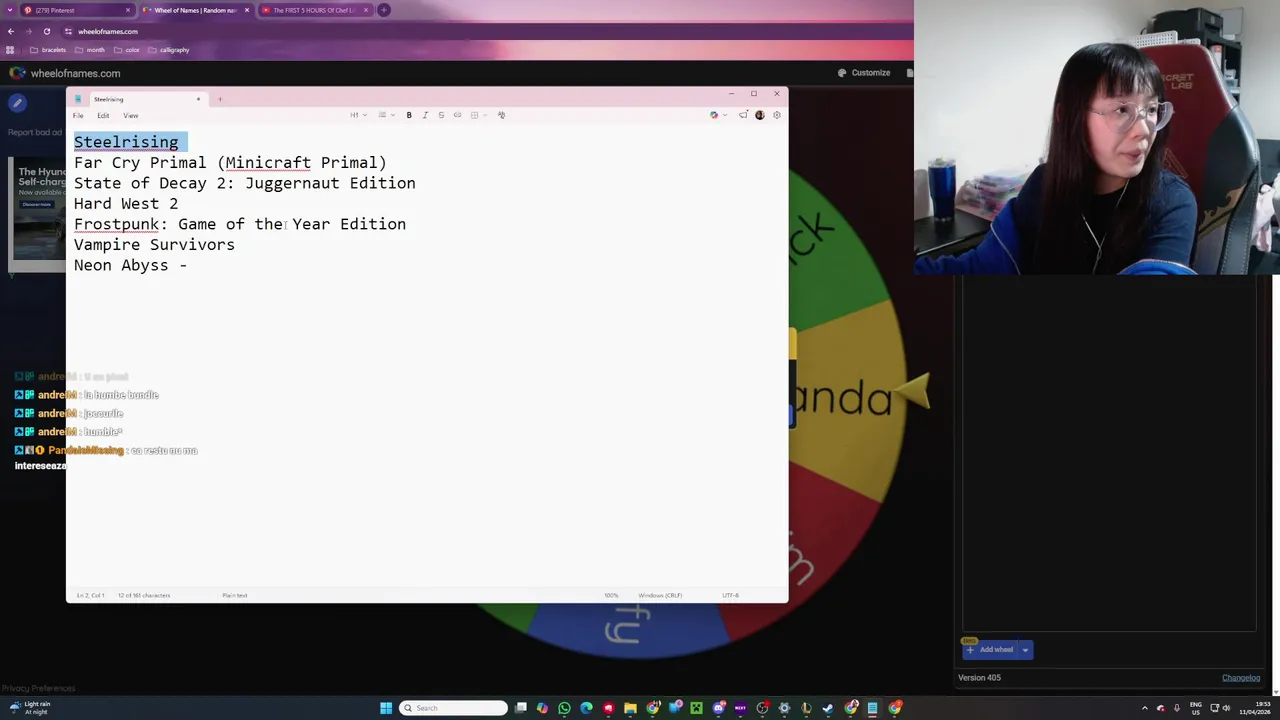This screenshot has width=1280, height=720.
Task: Apply strikethrough formatting in Notepad
Action: point(441,115)
